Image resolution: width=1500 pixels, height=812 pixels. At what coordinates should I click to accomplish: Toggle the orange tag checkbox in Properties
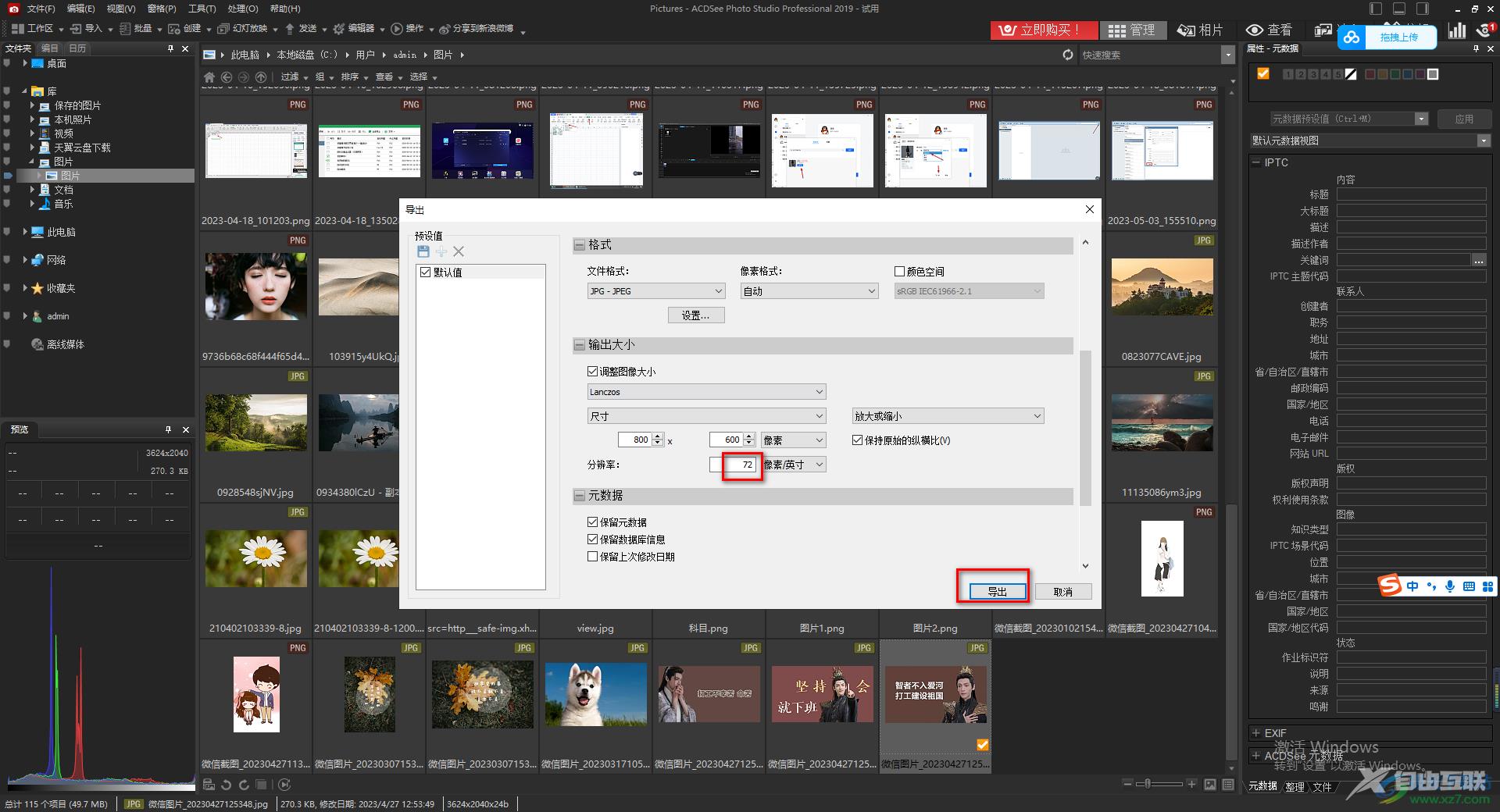[1263, 74]
